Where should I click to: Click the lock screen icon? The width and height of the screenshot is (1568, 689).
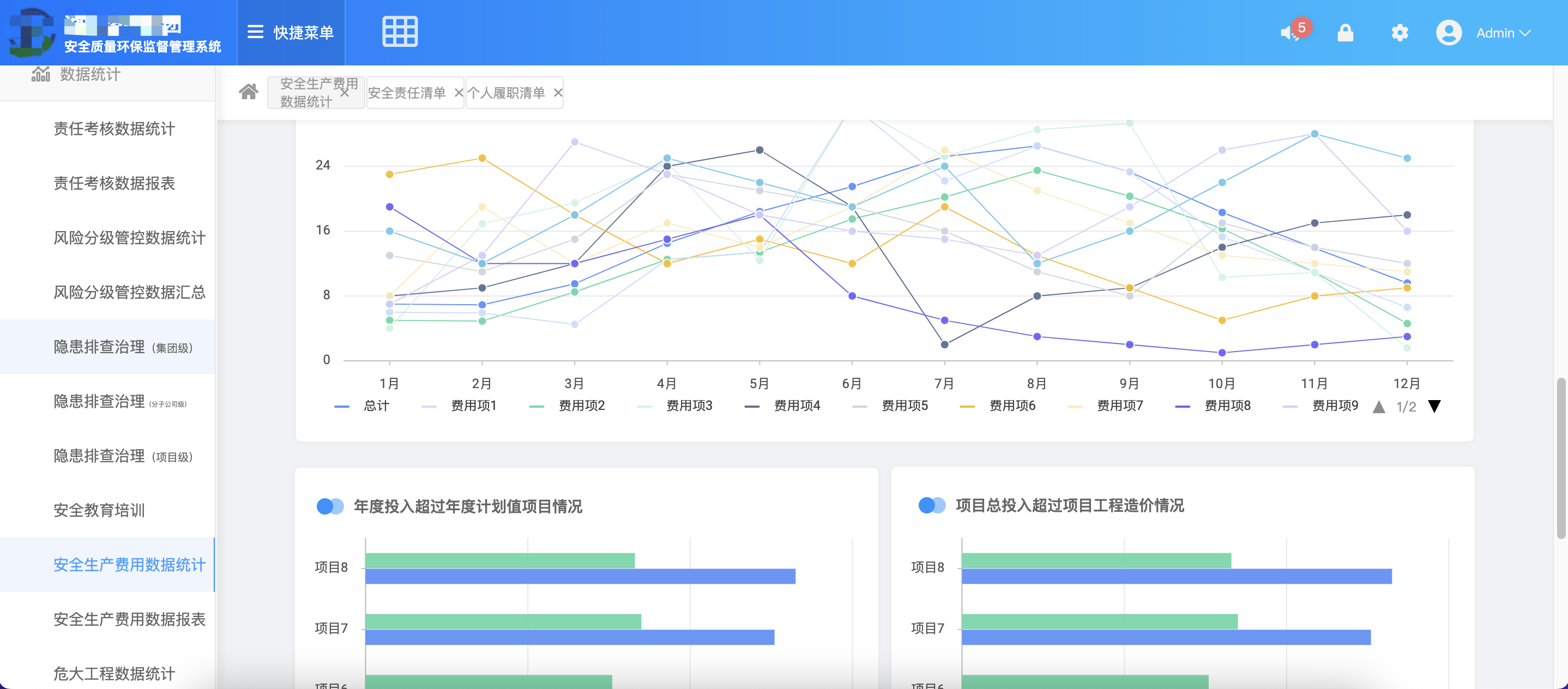pos(1345,33)
